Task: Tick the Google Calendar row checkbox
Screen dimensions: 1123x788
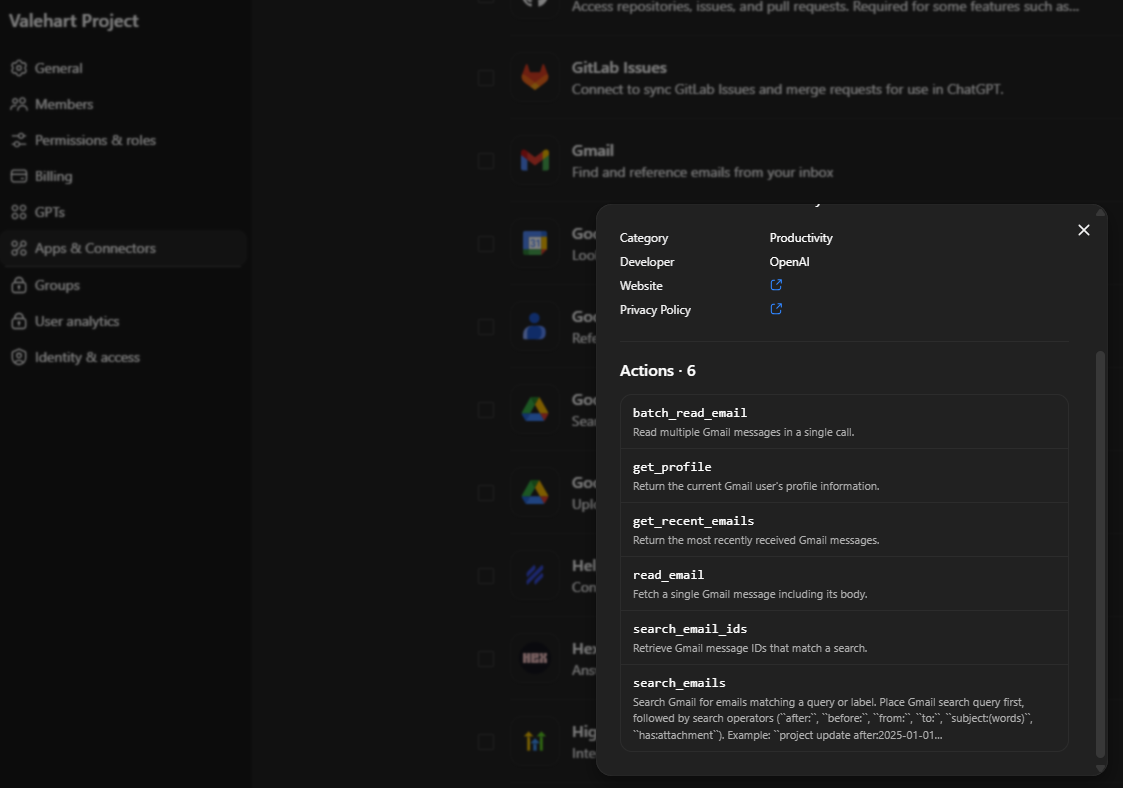Action: point(486,244)
